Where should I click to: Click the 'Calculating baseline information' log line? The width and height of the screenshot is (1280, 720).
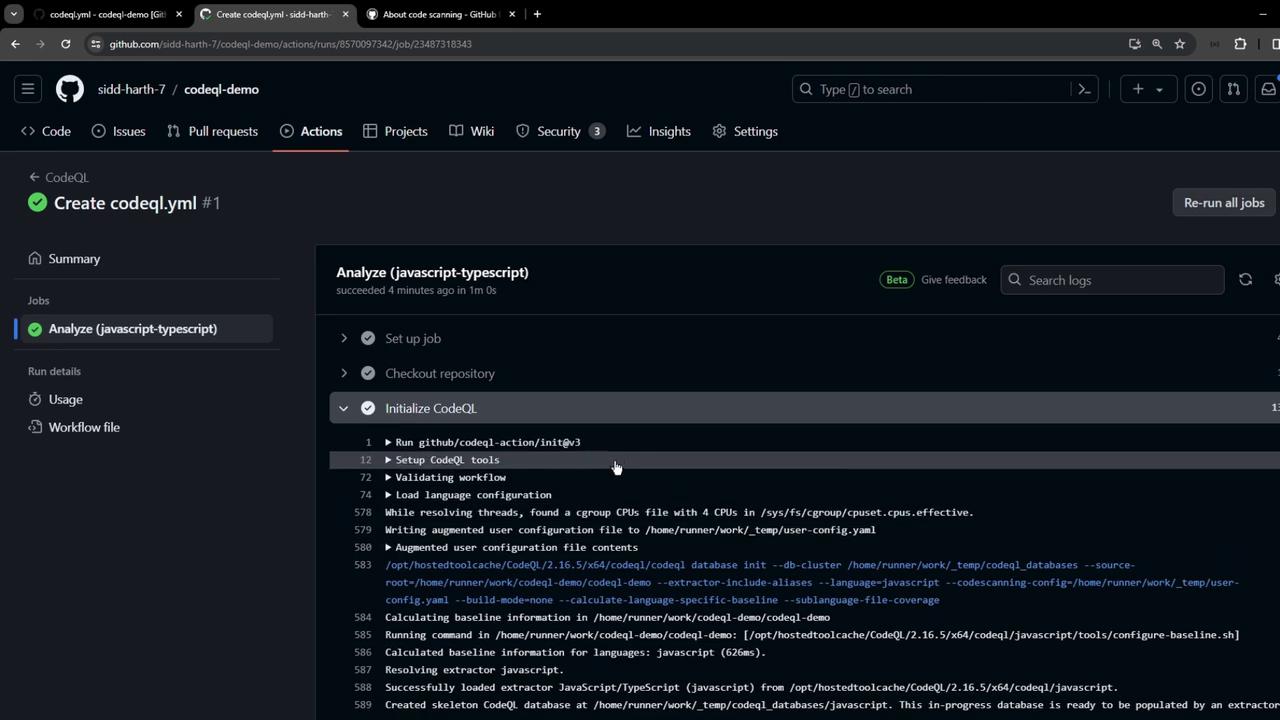point(607,617)
